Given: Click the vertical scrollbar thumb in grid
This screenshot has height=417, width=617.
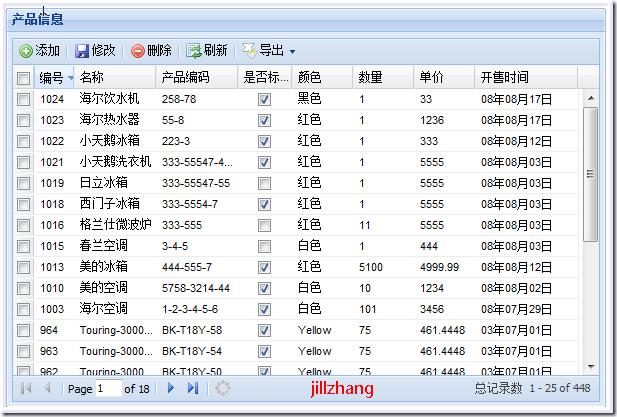Looking at the screenshot, I should tap(590, 175).
